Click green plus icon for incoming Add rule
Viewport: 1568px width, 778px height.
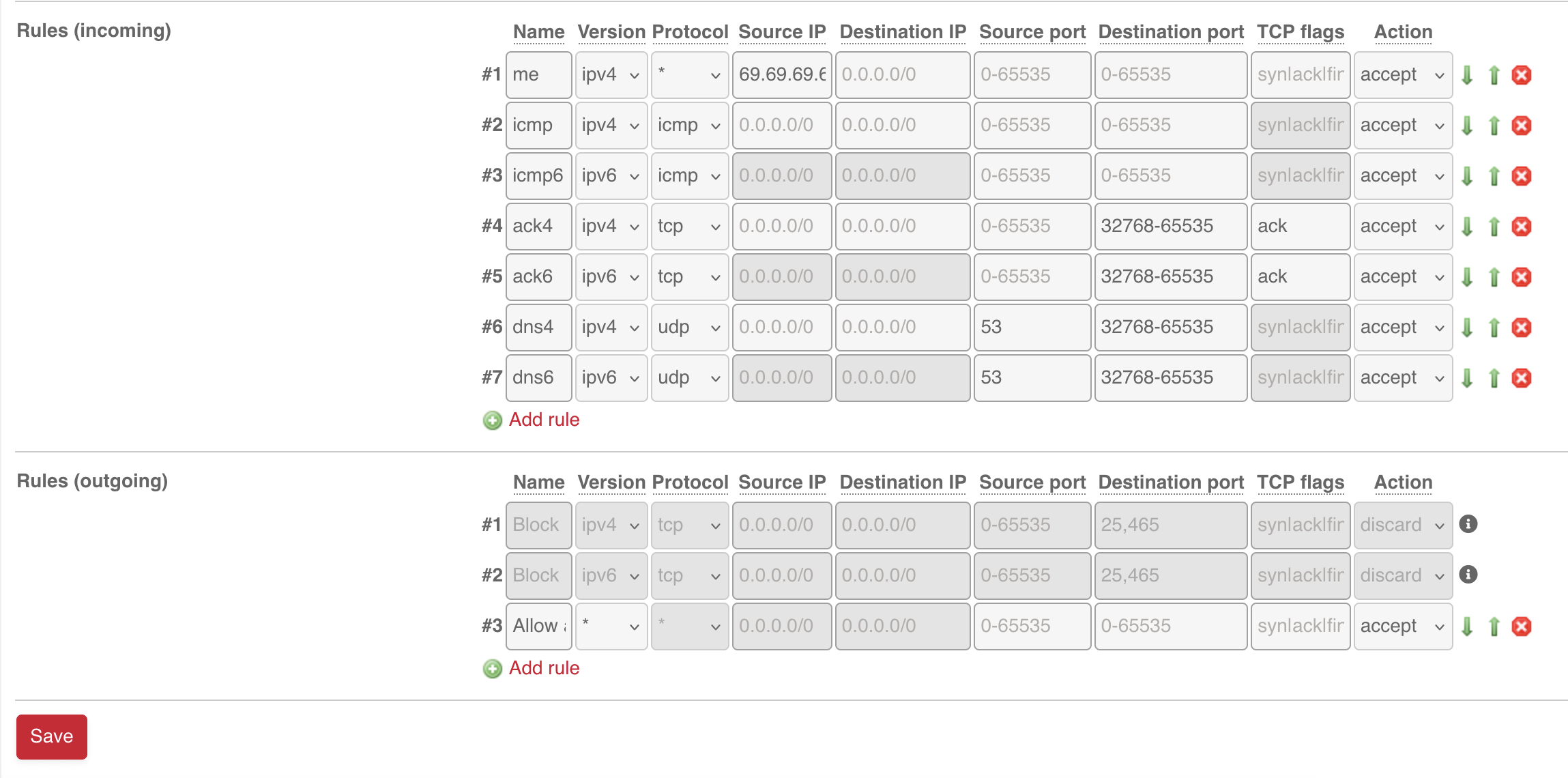point(492,420)
